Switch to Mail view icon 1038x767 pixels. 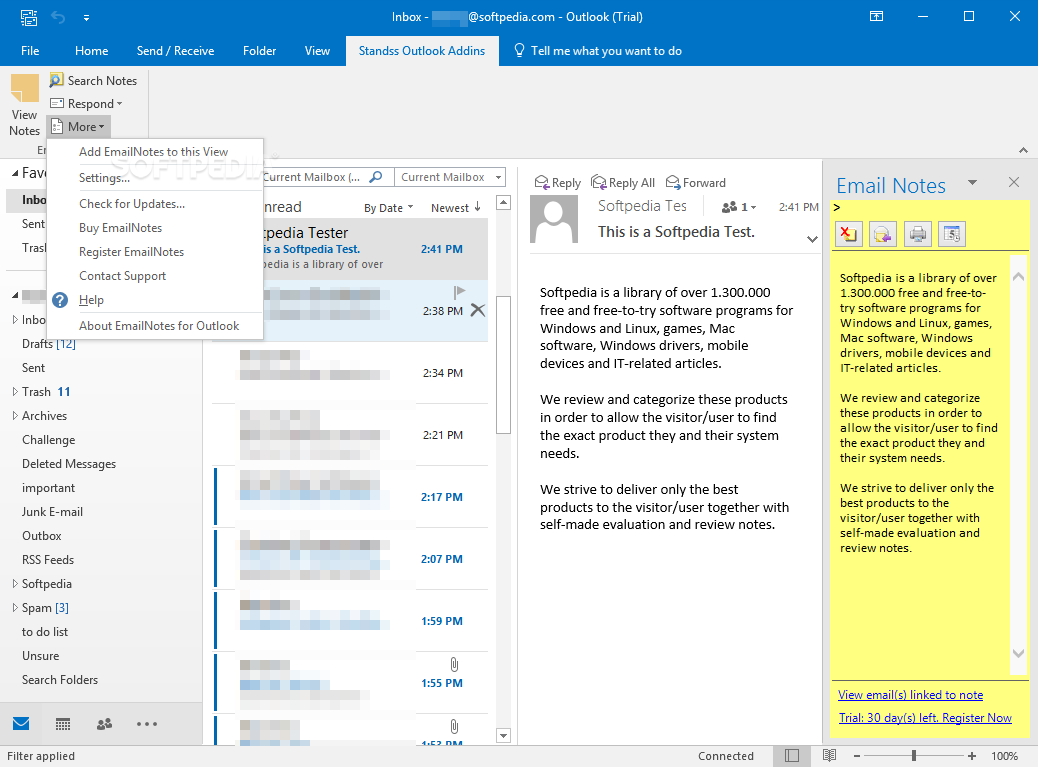point(21,723)
